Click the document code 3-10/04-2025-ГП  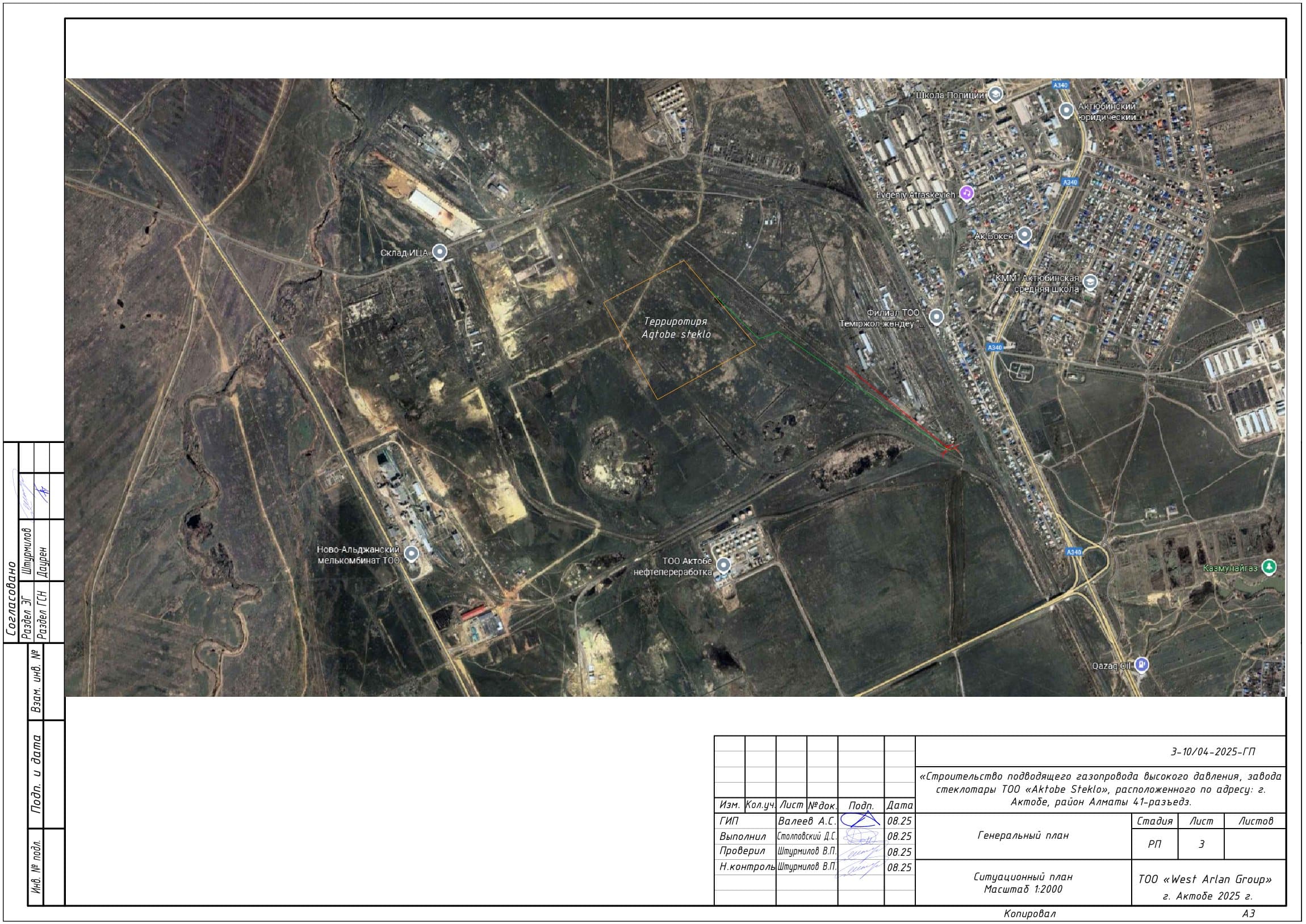pos(1212,751)
